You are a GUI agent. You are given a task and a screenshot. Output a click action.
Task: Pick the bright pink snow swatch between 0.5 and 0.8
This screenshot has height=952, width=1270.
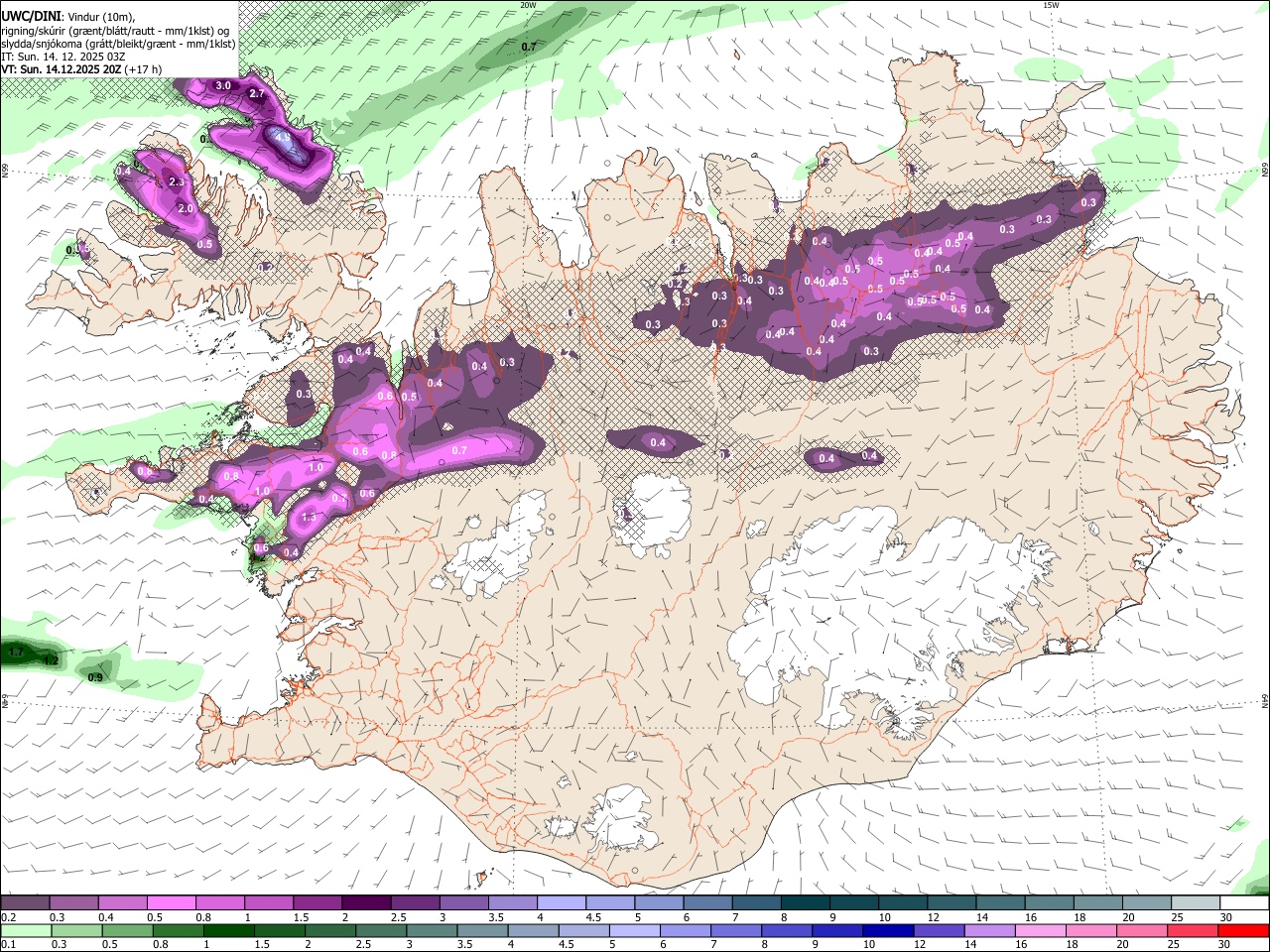click(171, 902)
